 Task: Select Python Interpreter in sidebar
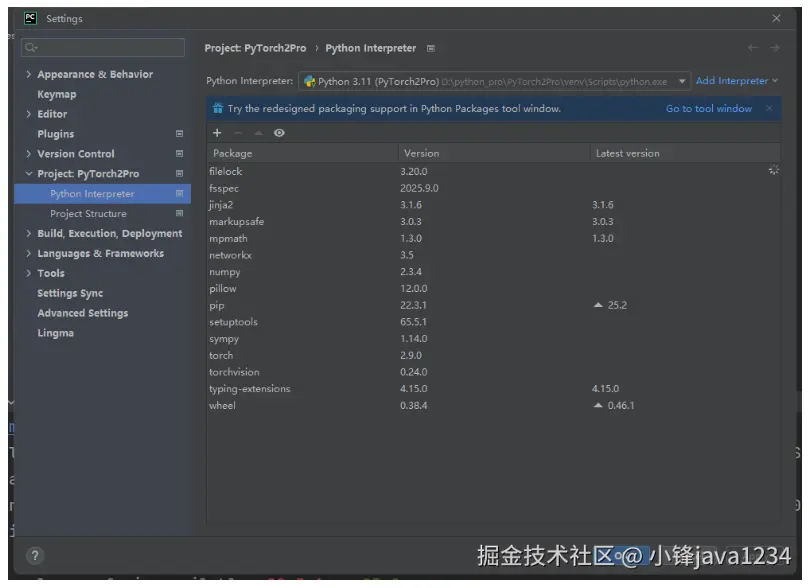click(x=102, y=194)
